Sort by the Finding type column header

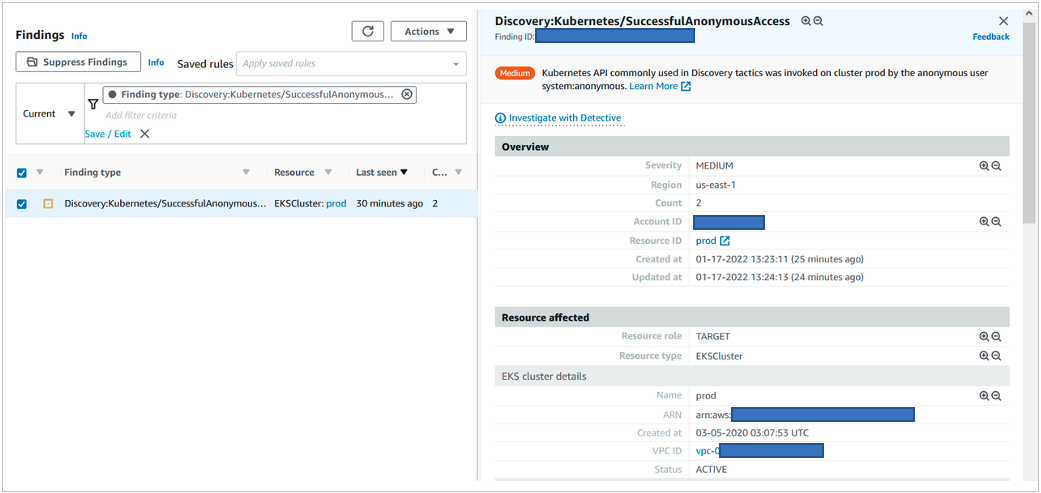(x=93, y=172)
